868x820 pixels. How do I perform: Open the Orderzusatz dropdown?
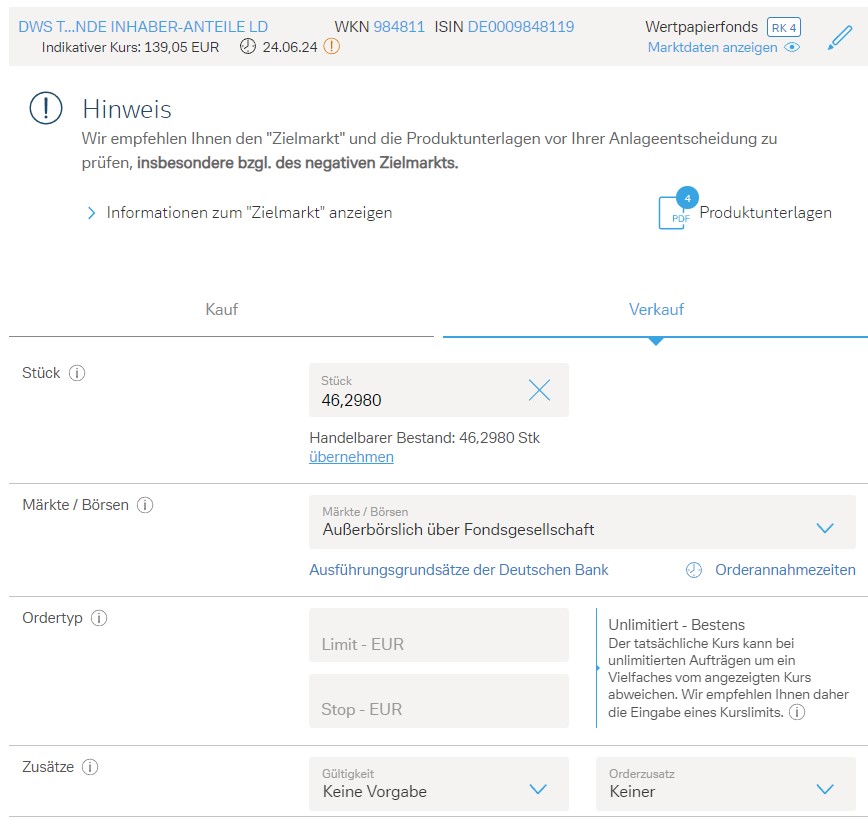click(x=725, y=784)
